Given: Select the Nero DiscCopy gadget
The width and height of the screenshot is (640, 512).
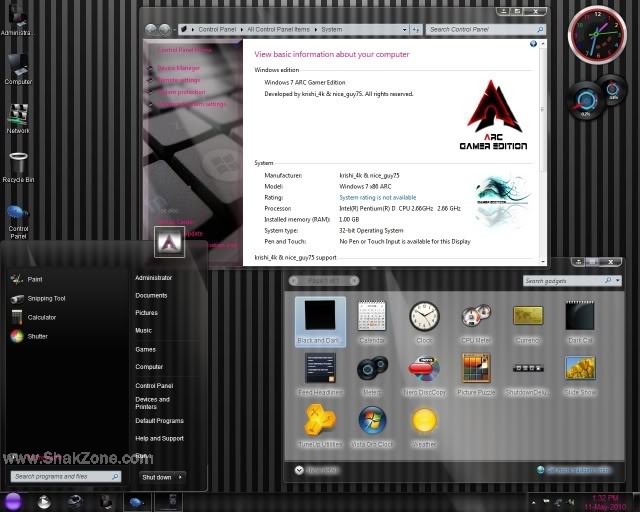Looking at the screenshot, I should click(x=424, y=375).
